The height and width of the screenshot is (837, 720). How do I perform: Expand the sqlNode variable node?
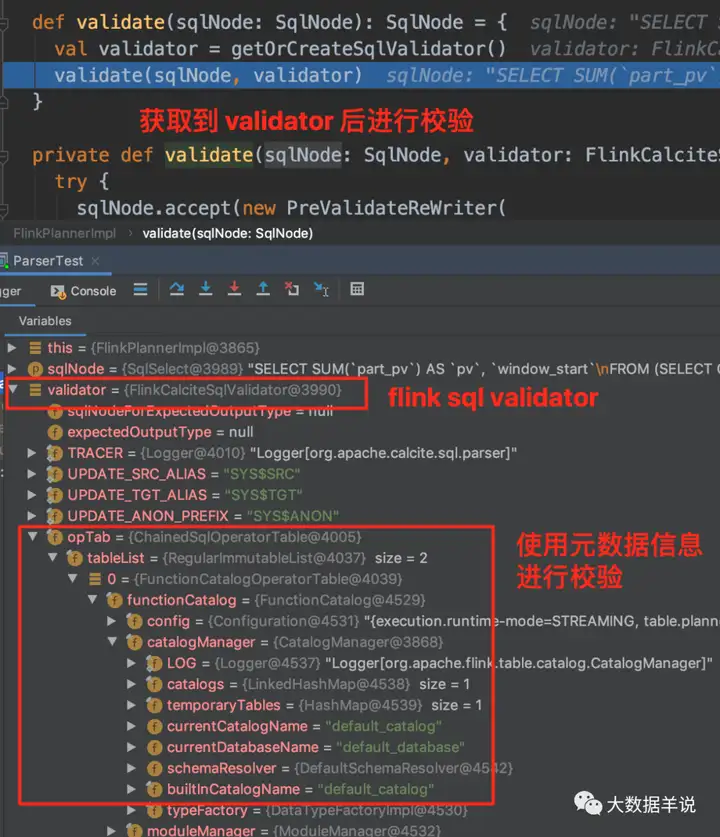click(x=12, y=369)
